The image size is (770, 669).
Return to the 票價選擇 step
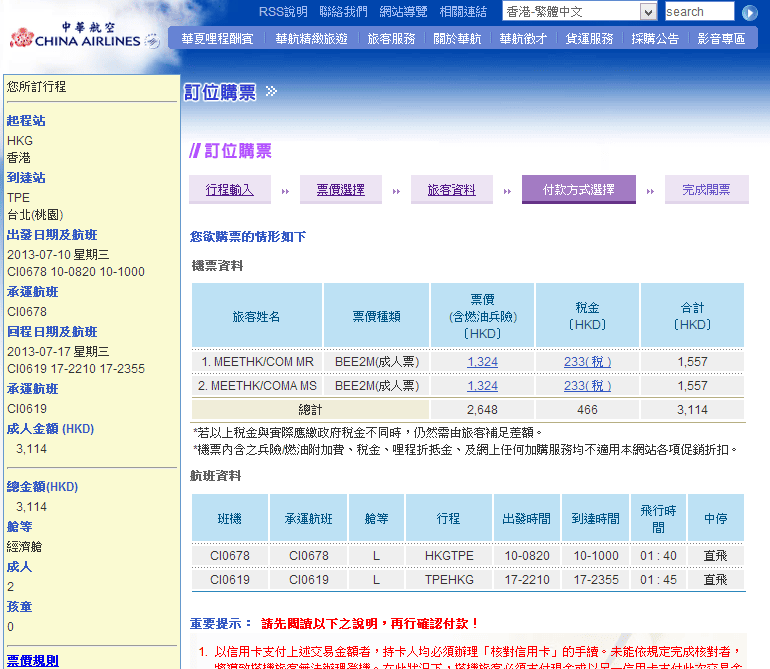click(341, 189)
